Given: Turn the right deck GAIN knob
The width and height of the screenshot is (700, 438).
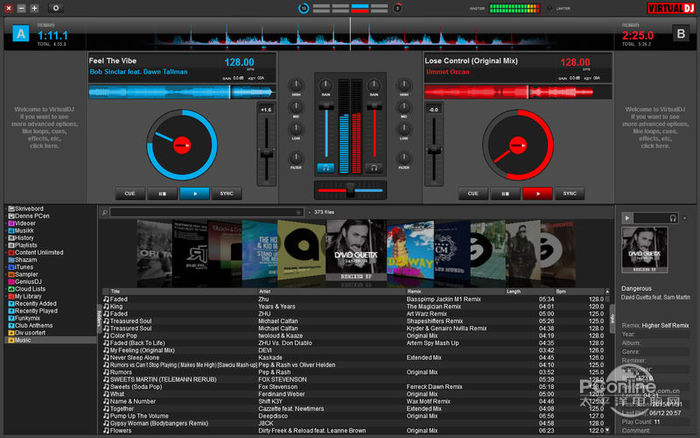Looking at the screenshot, I should tap(374, 85).
